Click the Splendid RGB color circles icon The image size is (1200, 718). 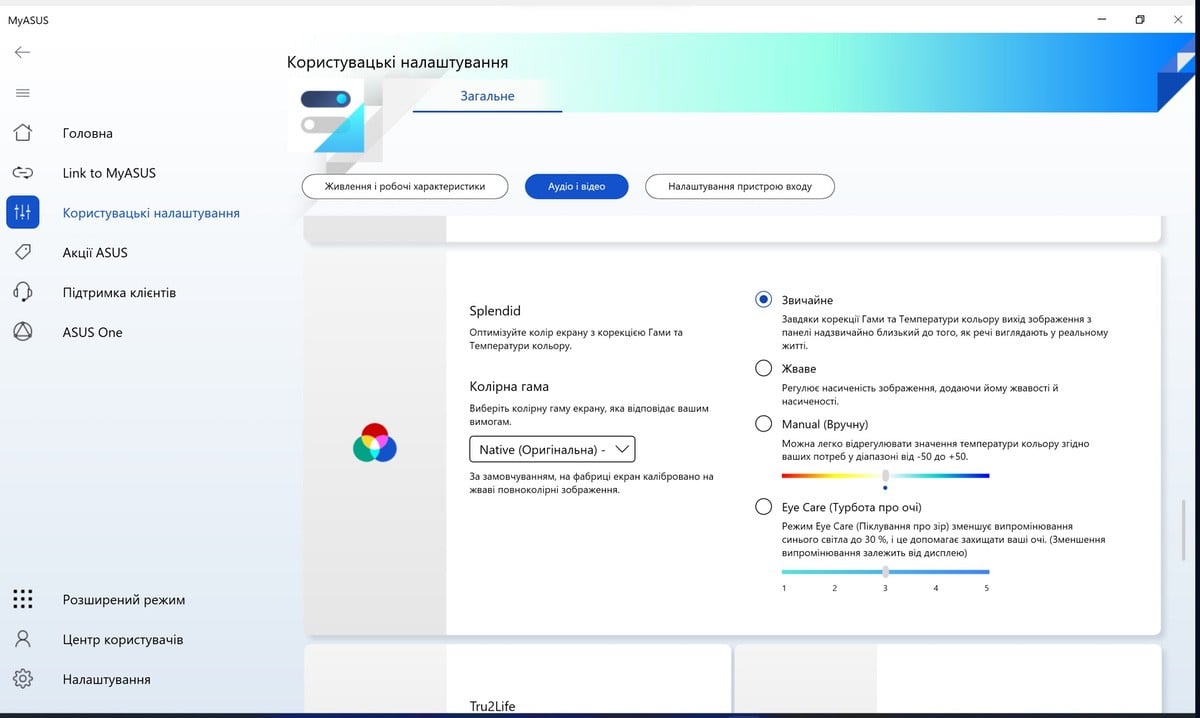(375, 442)
